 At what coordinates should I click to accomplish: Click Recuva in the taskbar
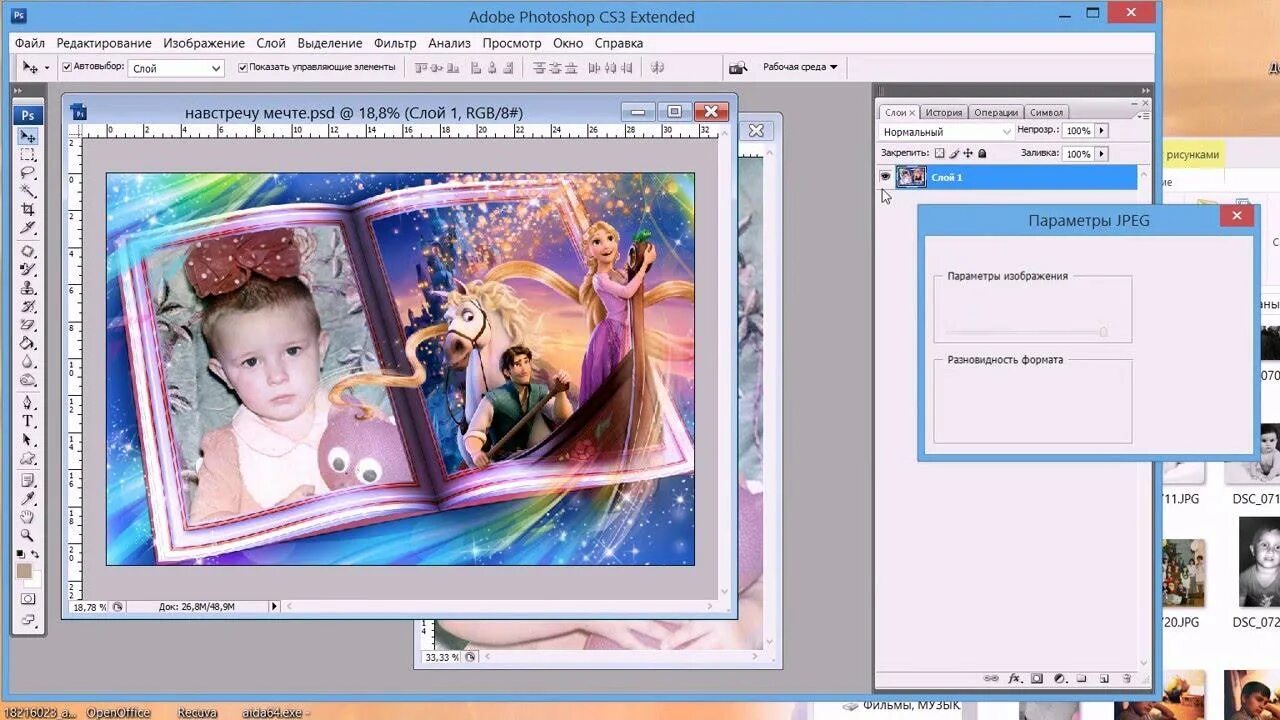[198, 713]
